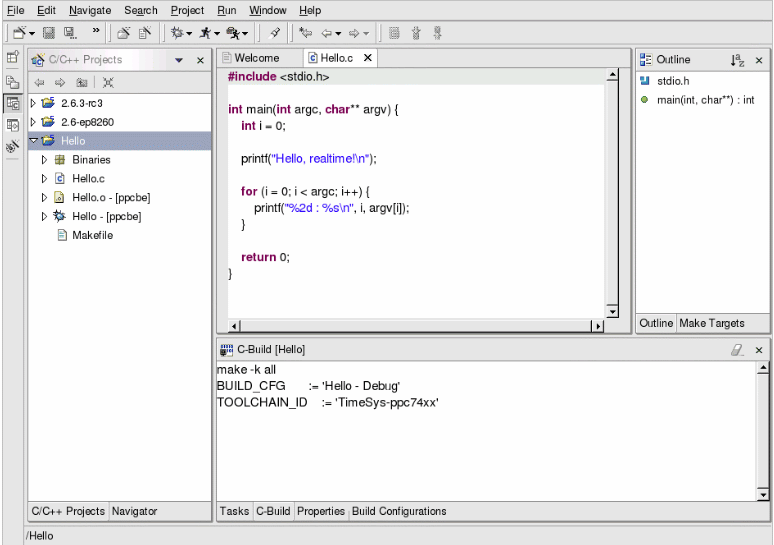Click the greyed-out Save icon
The image size is (774, 545).
[x=48, y=33]
